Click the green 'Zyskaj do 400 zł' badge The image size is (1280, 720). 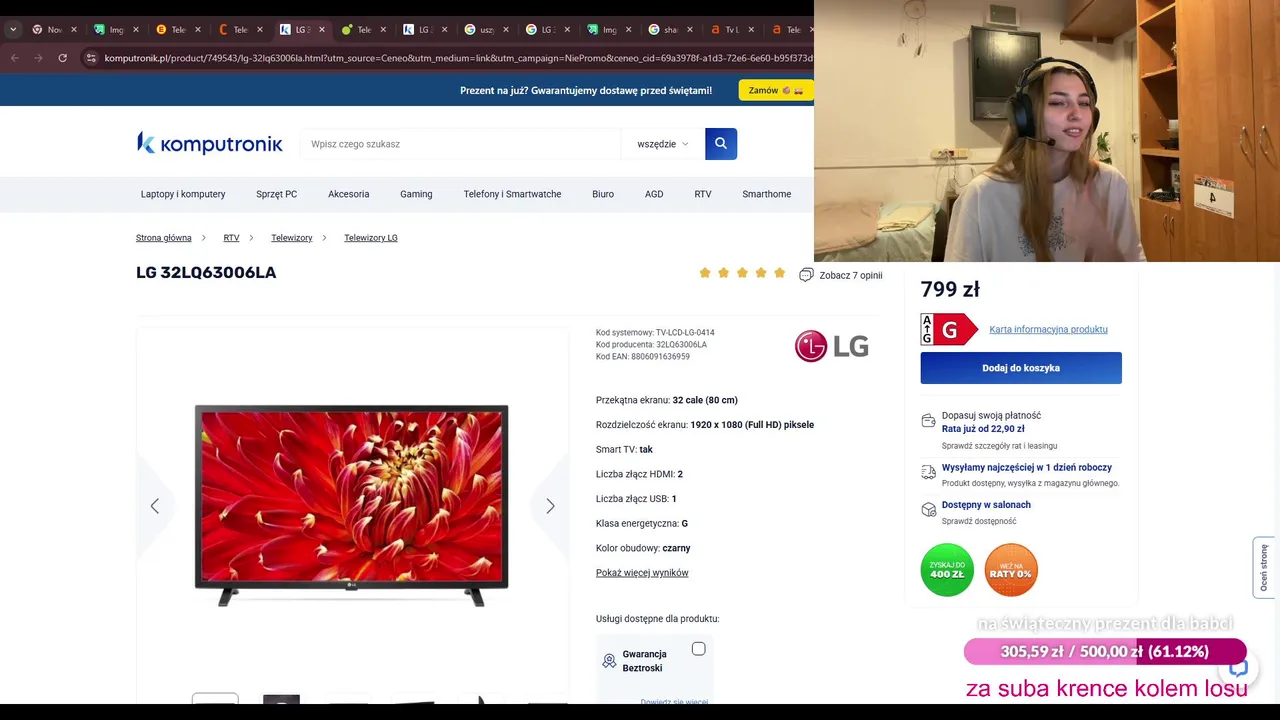pos(947,570)
